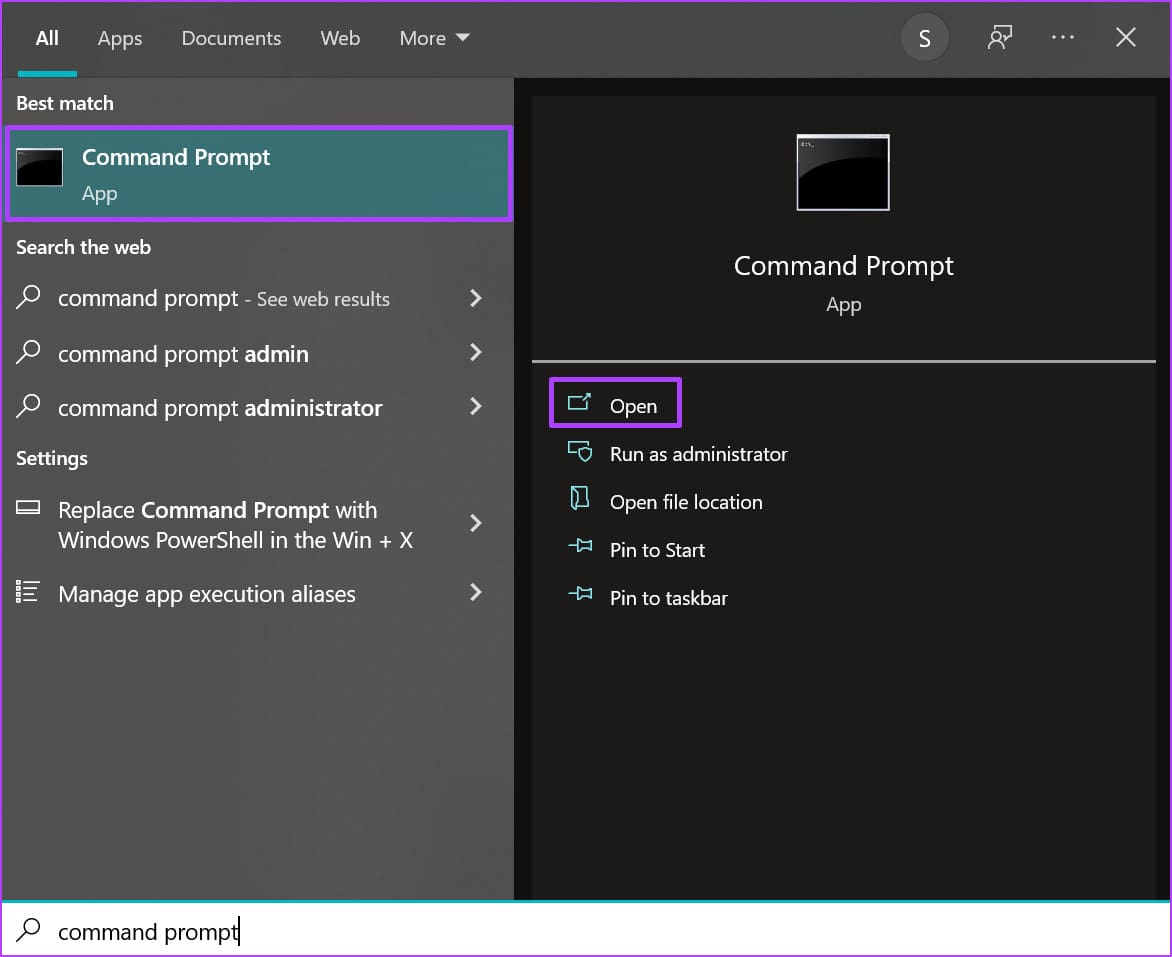Open Replace Command Prompt with PowerShell setting

249,524
